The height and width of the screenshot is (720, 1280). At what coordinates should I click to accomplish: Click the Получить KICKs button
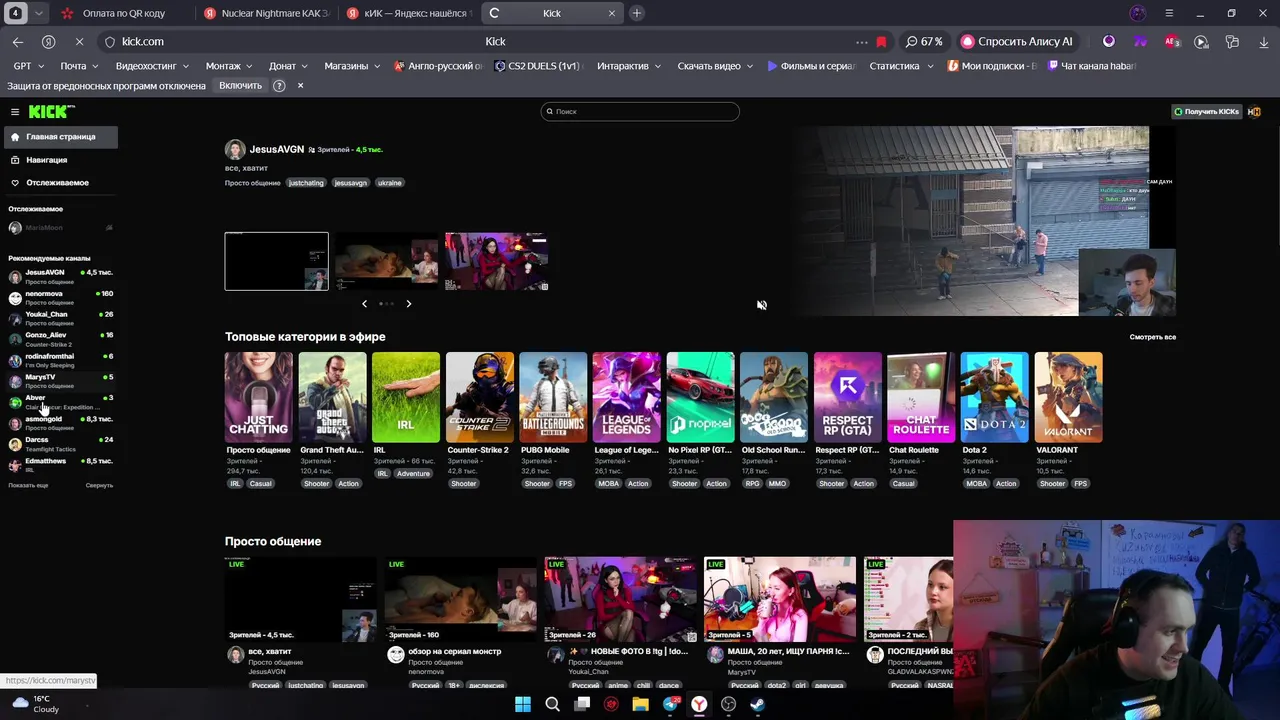click(1206, 111)
